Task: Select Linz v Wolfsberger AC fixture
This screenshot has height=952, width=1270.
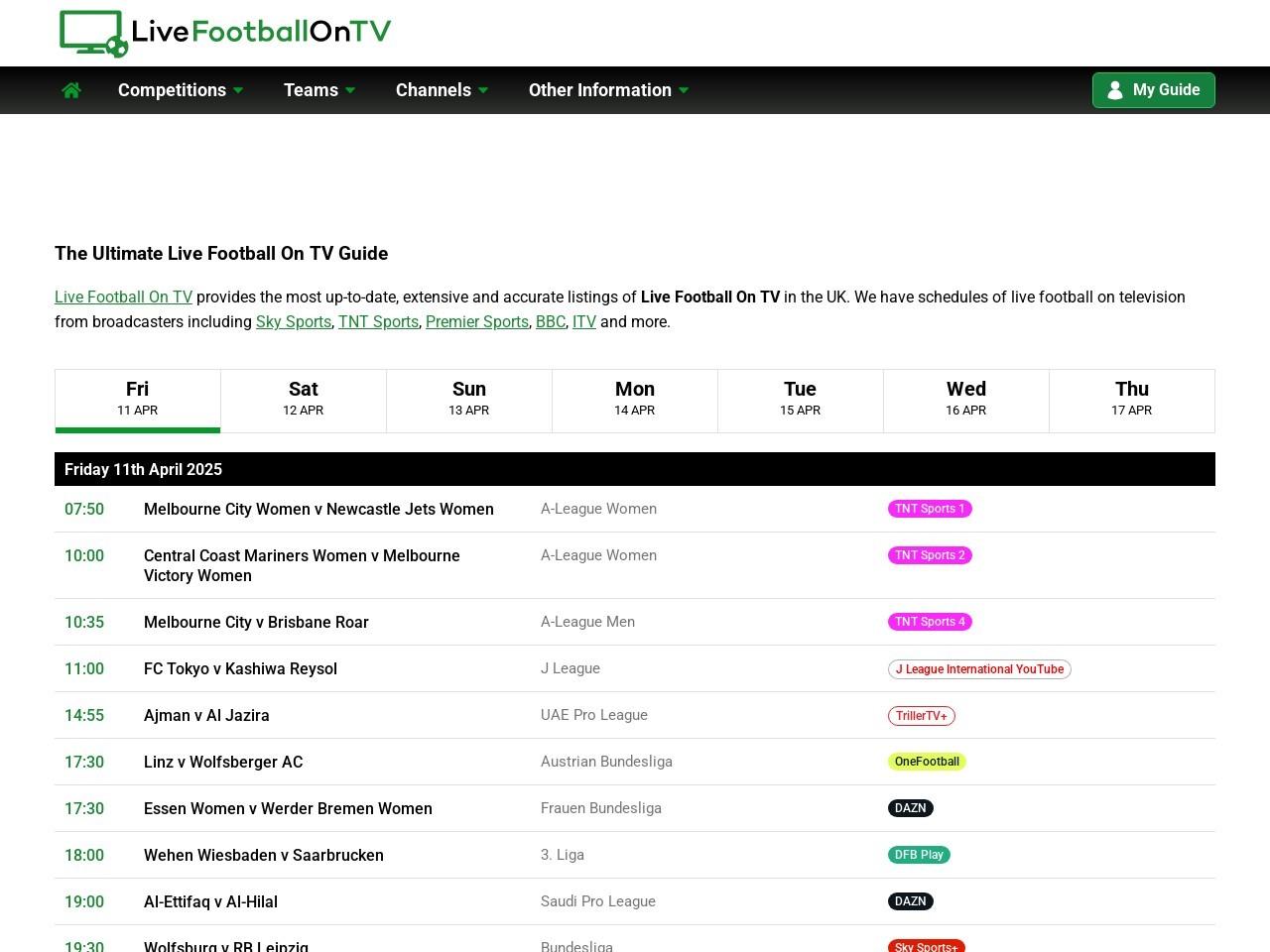Action: [223, 762]
